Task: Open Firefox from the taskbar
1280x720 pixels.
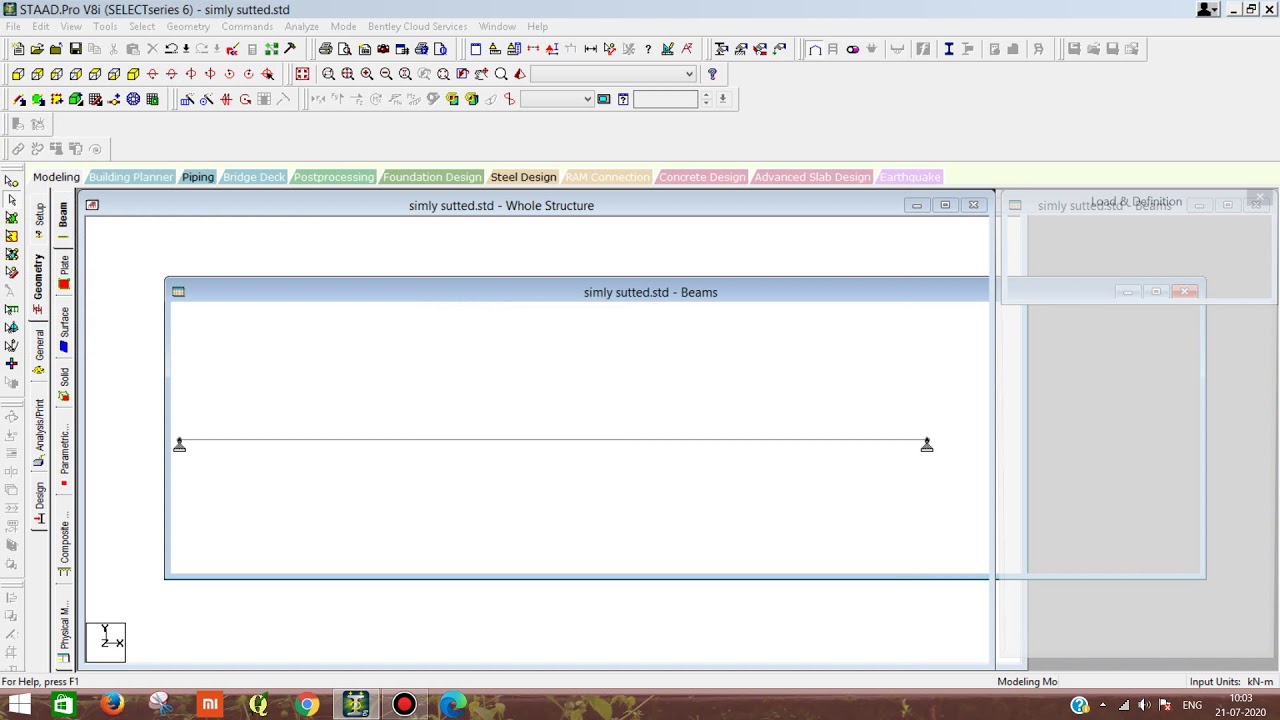Action: pos(112,705)
